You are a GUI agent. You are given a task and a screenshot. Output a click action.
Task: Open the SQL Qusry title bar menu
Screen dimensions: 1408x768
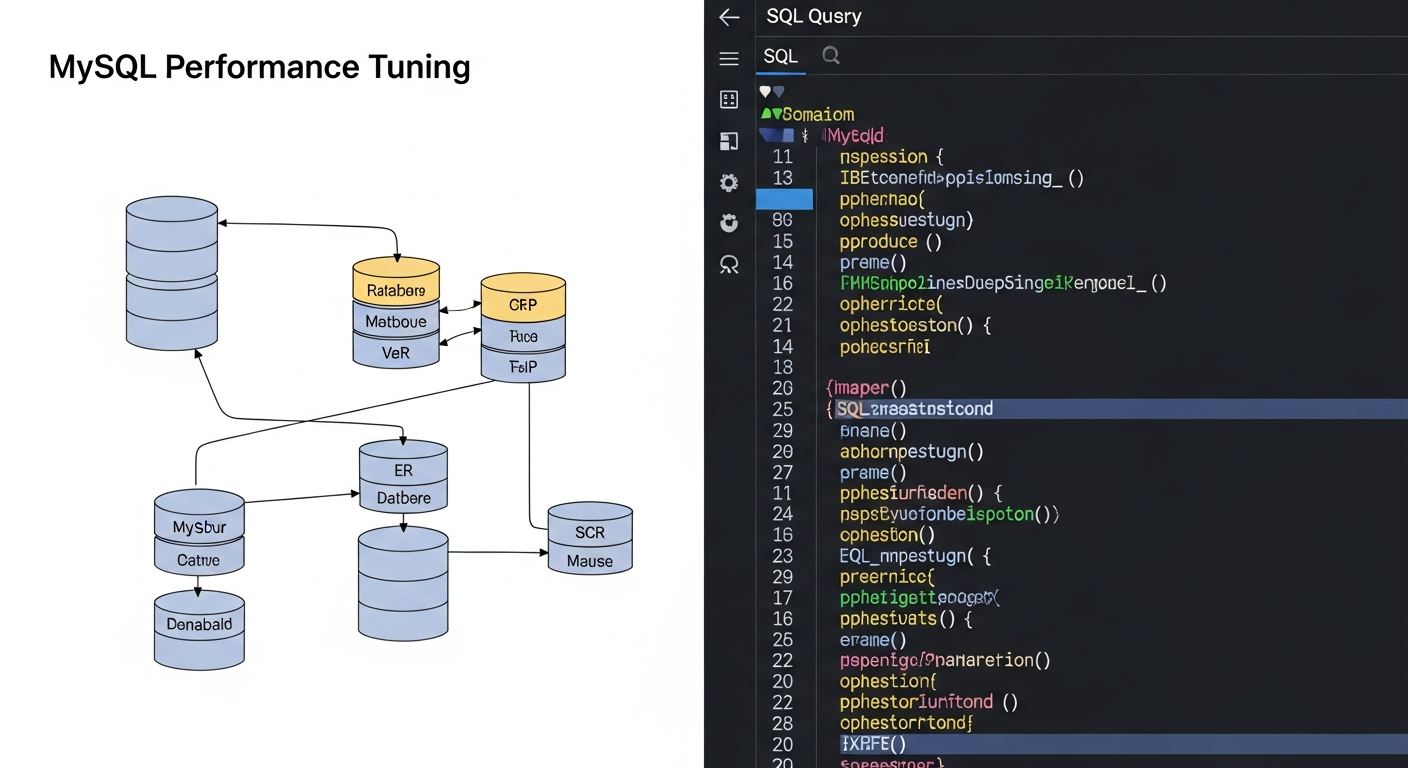click(x=811, y=16)
